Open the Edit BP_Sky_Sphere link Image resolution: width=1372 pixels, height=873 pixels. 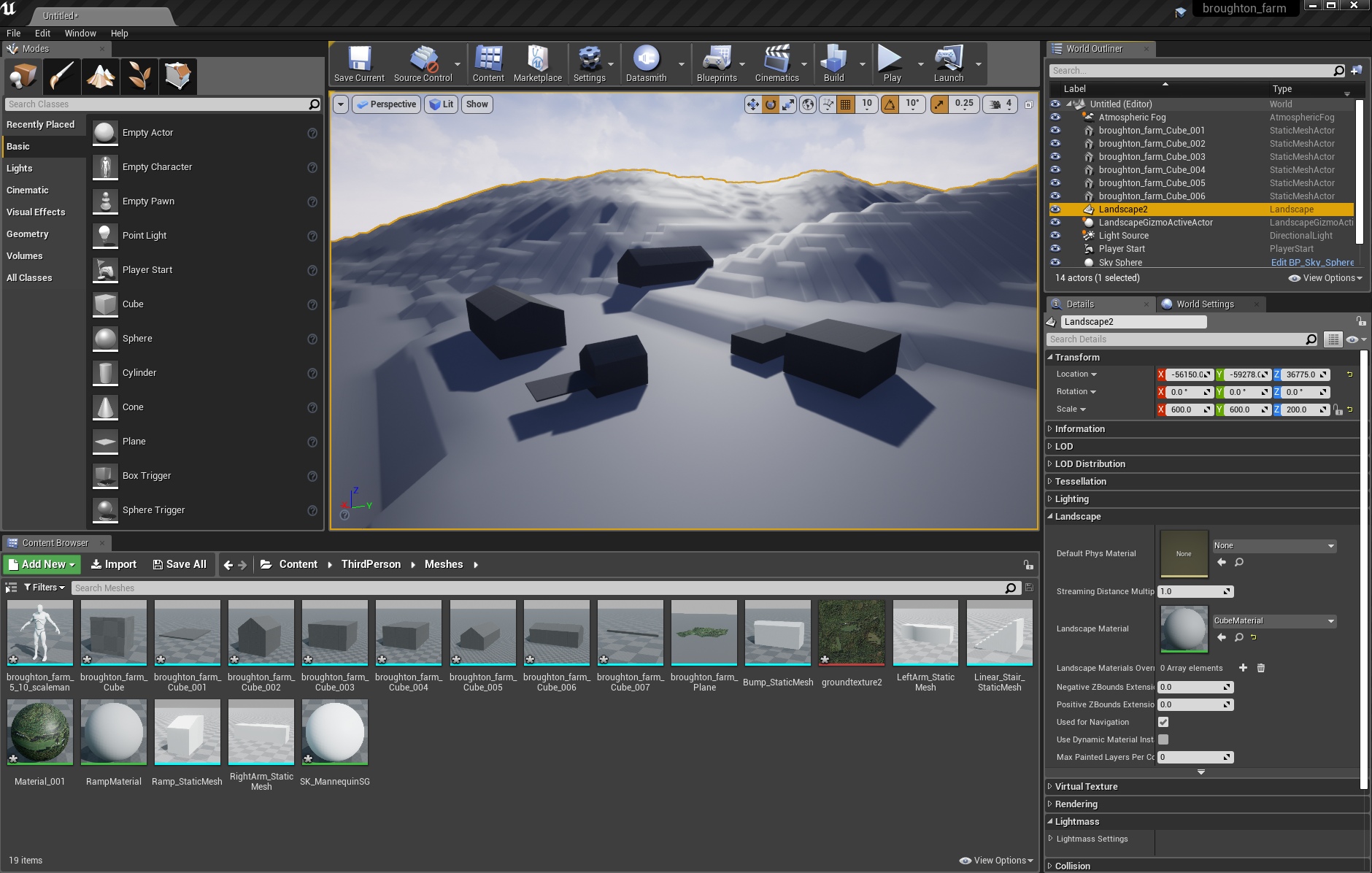pyautogui.click(x=1312, y=262)
